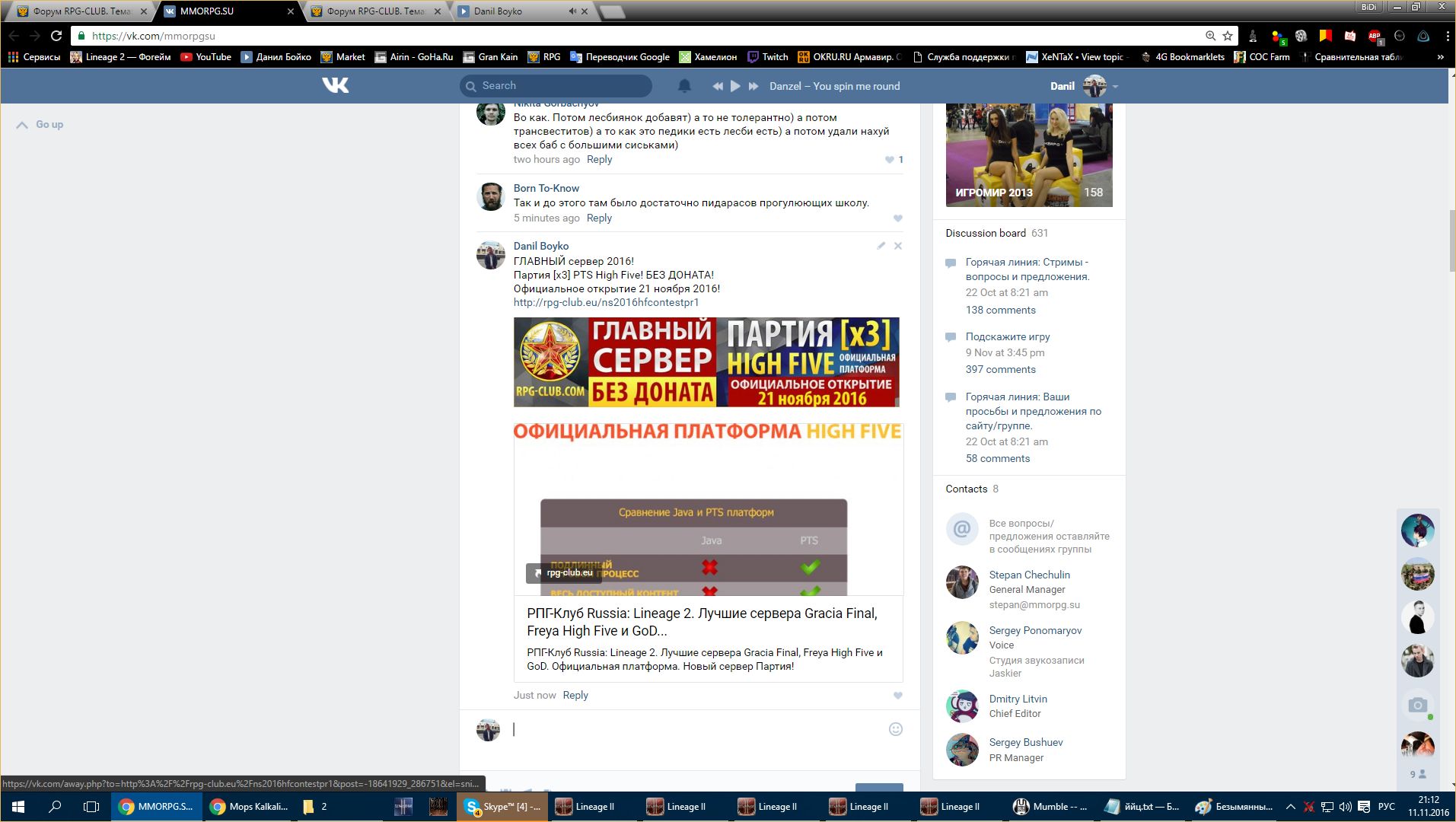Switch to the MMORPG.SU browser tab
Image resolution: width=1456 pixels, height=822 pixels.
(228, 11)
